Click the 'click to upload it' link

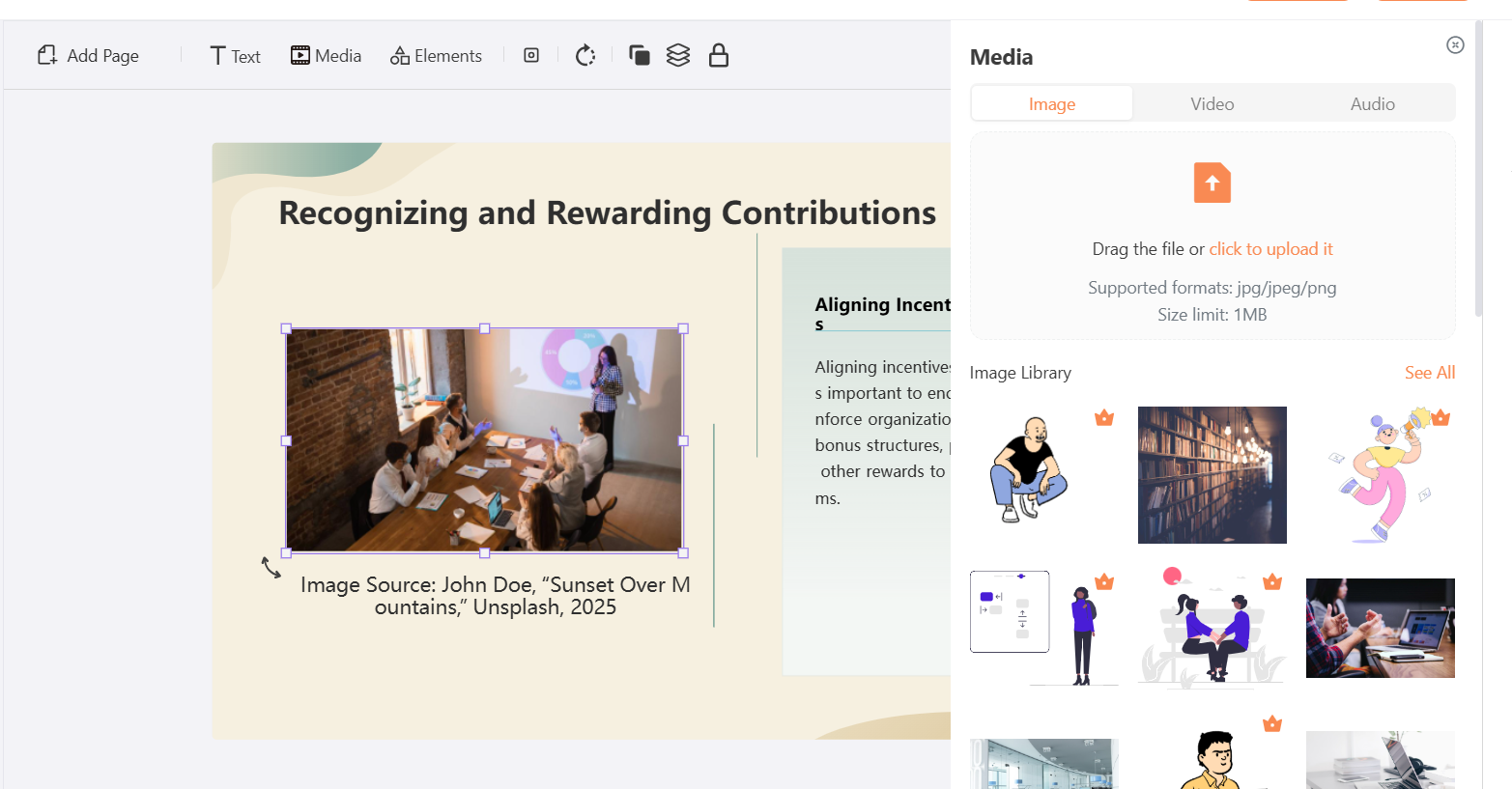1270,248
